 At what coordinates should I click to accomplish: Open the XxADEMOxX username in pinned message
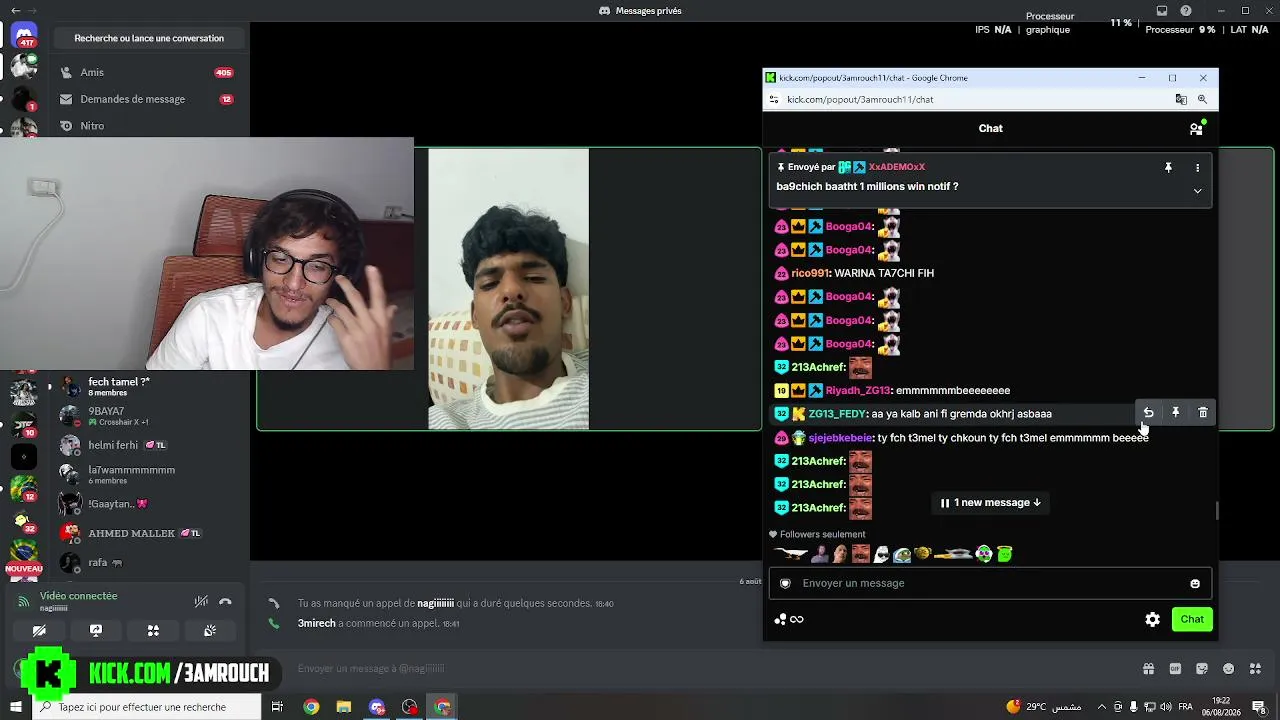(x=896, y=167)
